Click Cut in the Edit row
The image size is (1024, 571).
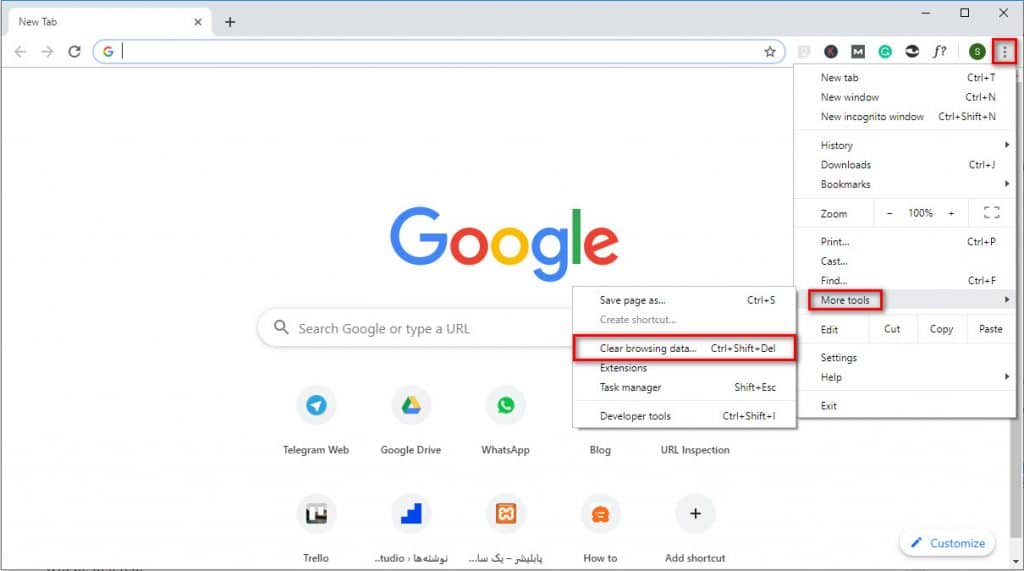pos(892,329)
